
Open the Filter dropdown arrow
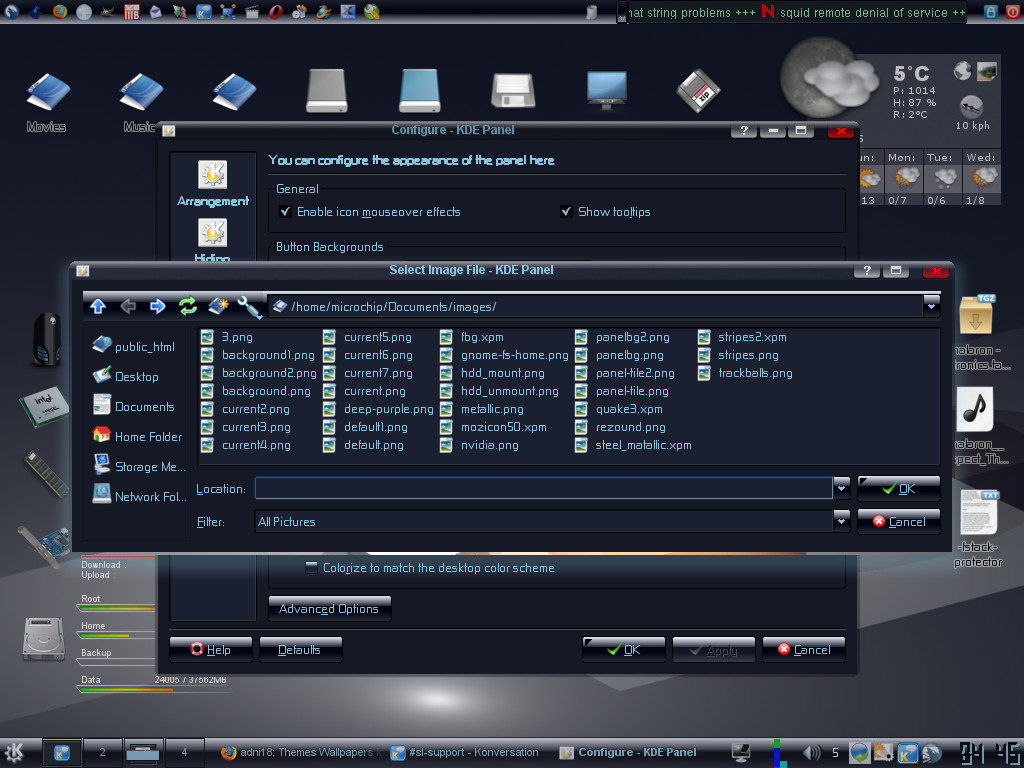point(841,520)
